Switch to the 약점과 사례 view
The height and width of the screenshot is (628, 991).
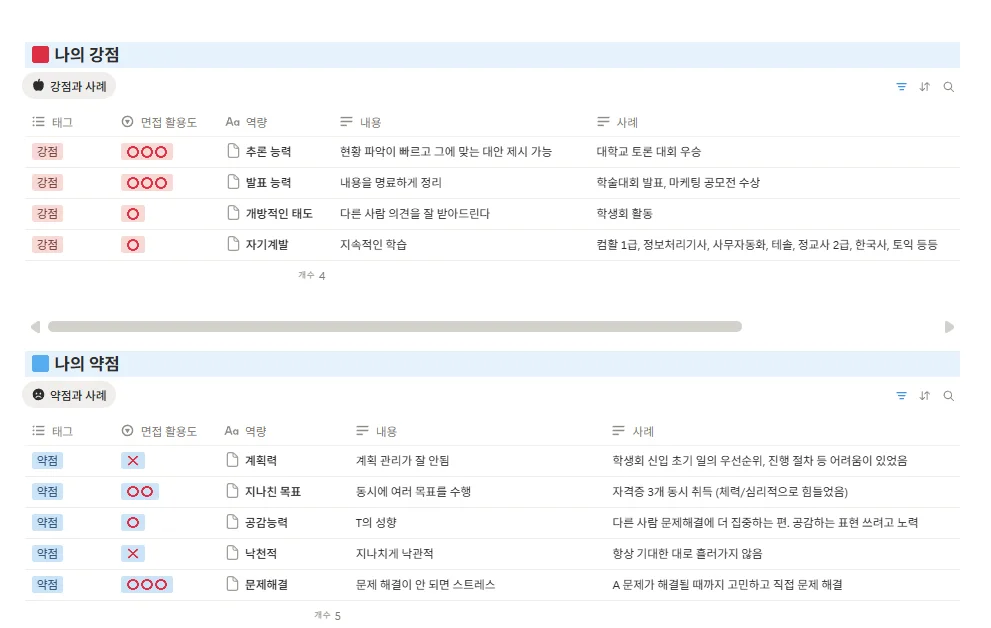pyautogui.click(x=69, y=396)
